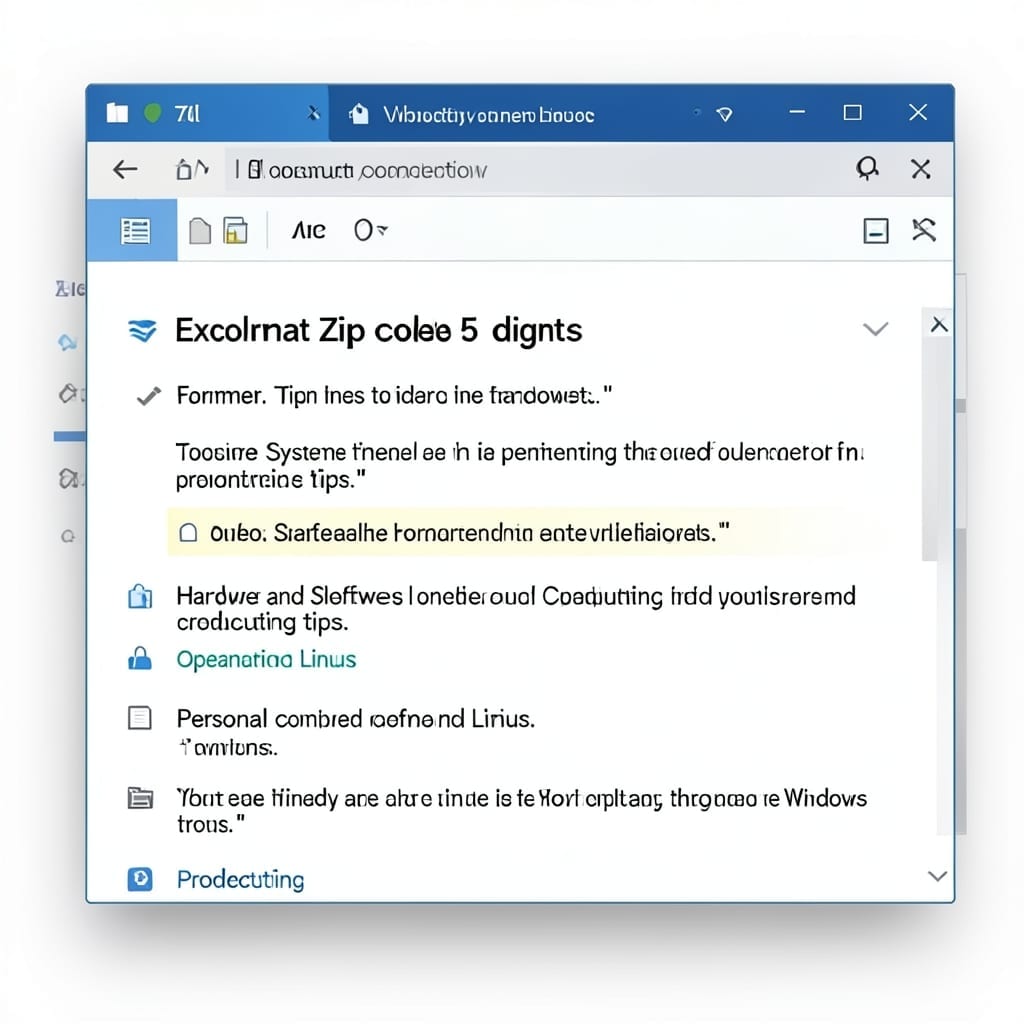Image resolution: width=1024 pixels, height=1024 pixels.
Task: Open the Prodecuting link
Action: tap(240, 880)
